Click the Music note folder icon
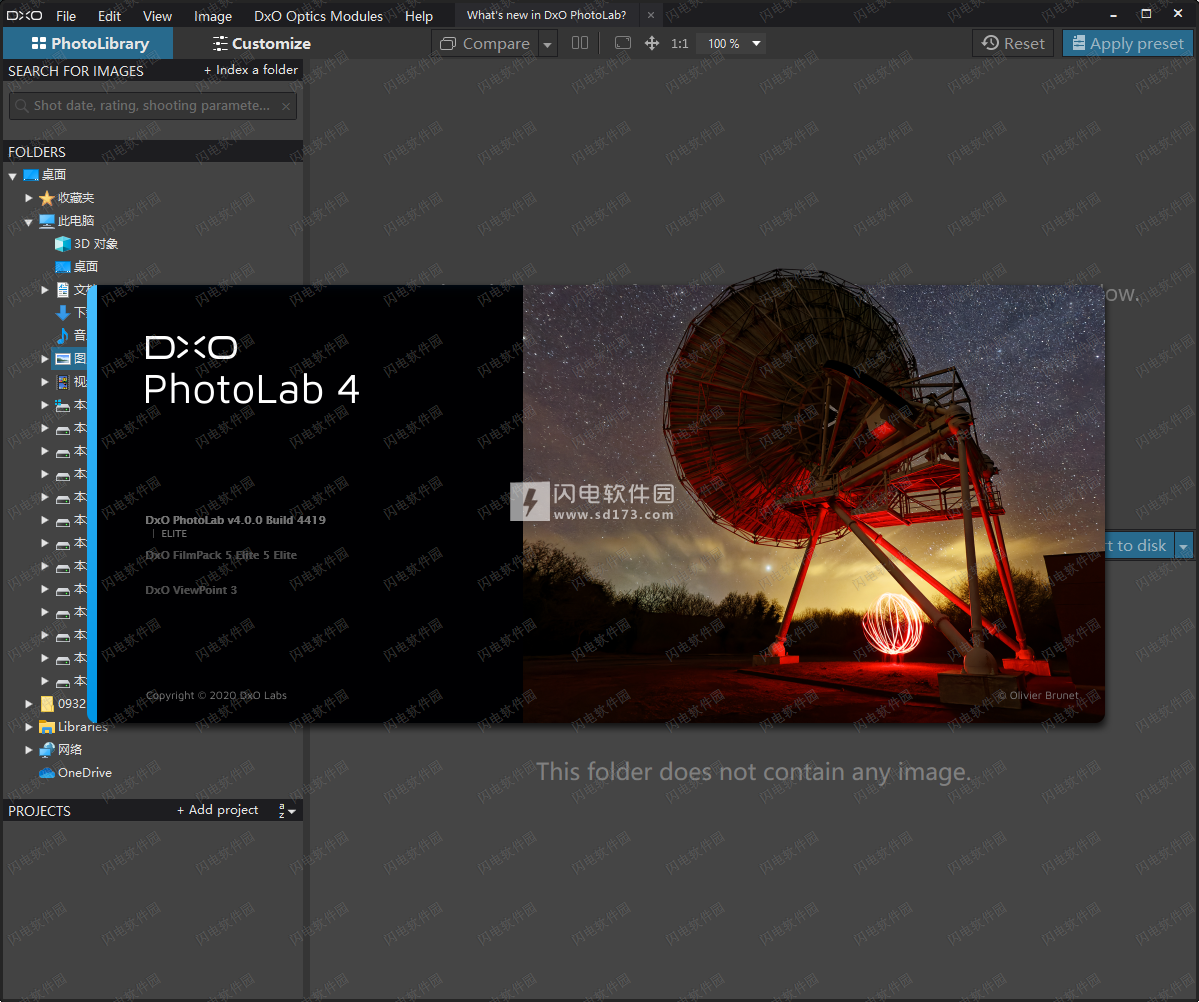This screenshot has width=1199, height=1002. coord(63,336)
